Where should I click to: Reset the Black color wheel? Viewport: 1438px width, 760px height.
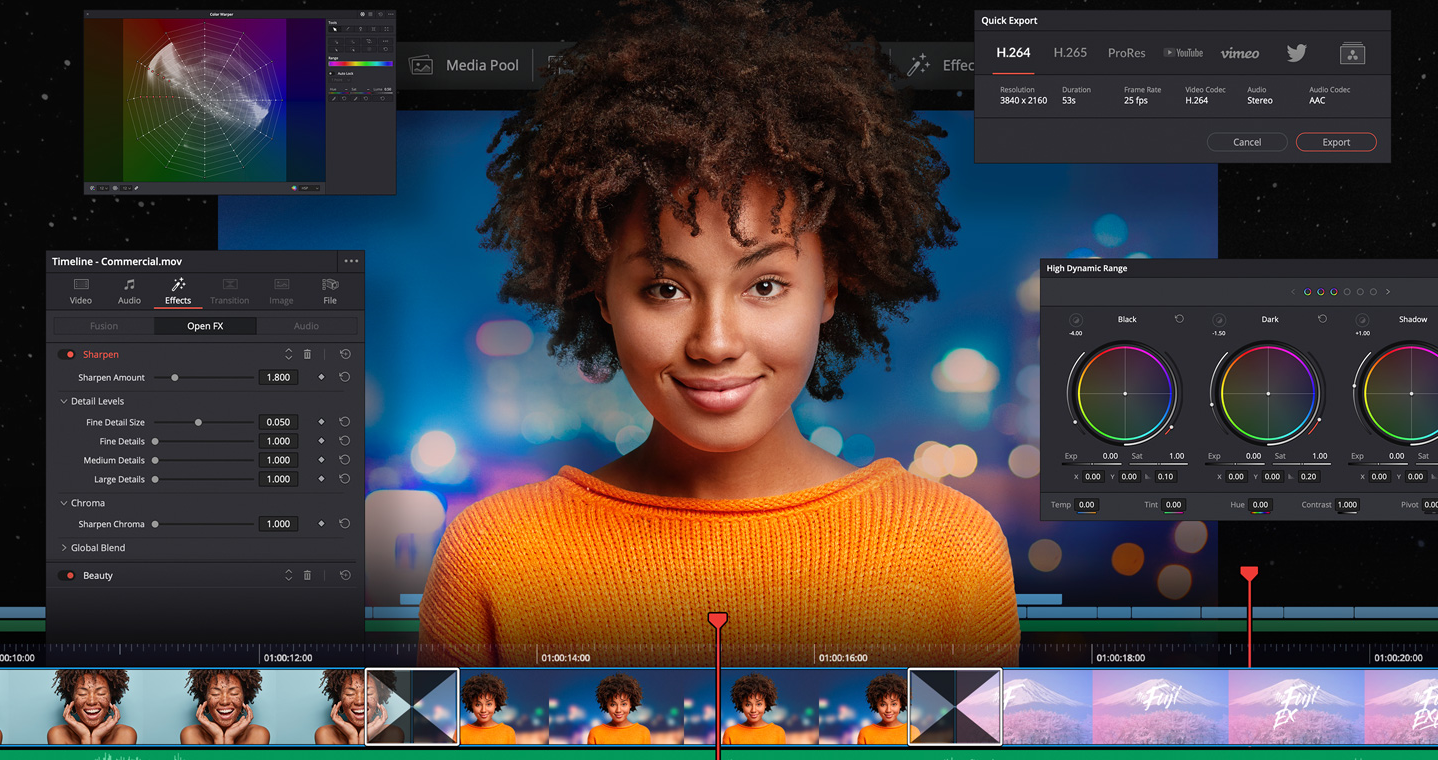[x=1179, y=319]
